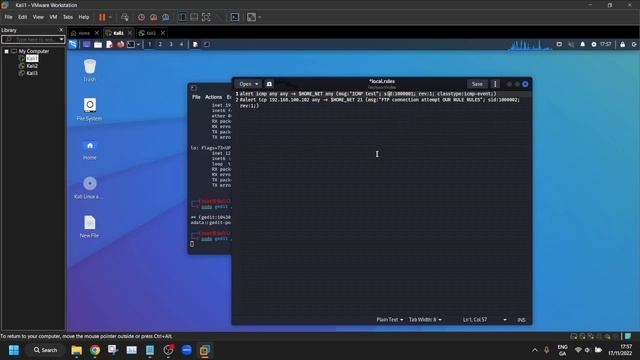Open the VMware Tabs menu
Screen dimensions: 640x360
(x=68, y=17)
